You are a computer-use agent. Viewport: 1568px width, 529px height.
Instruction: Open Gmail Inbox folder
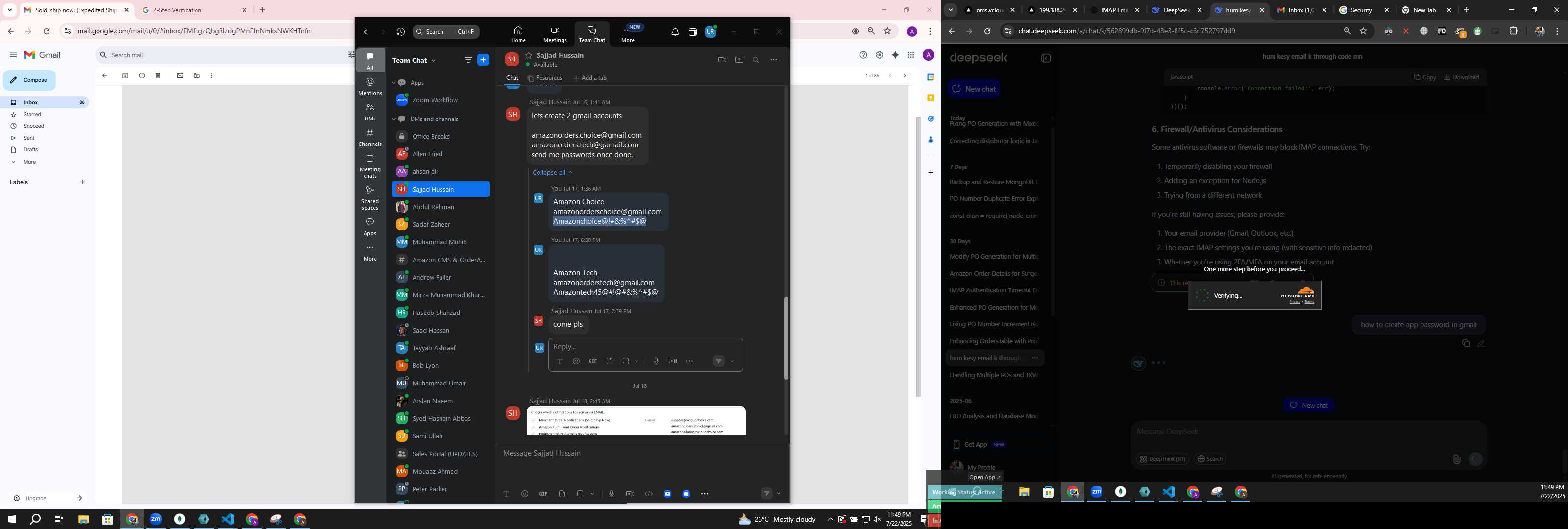pos(46,103)
